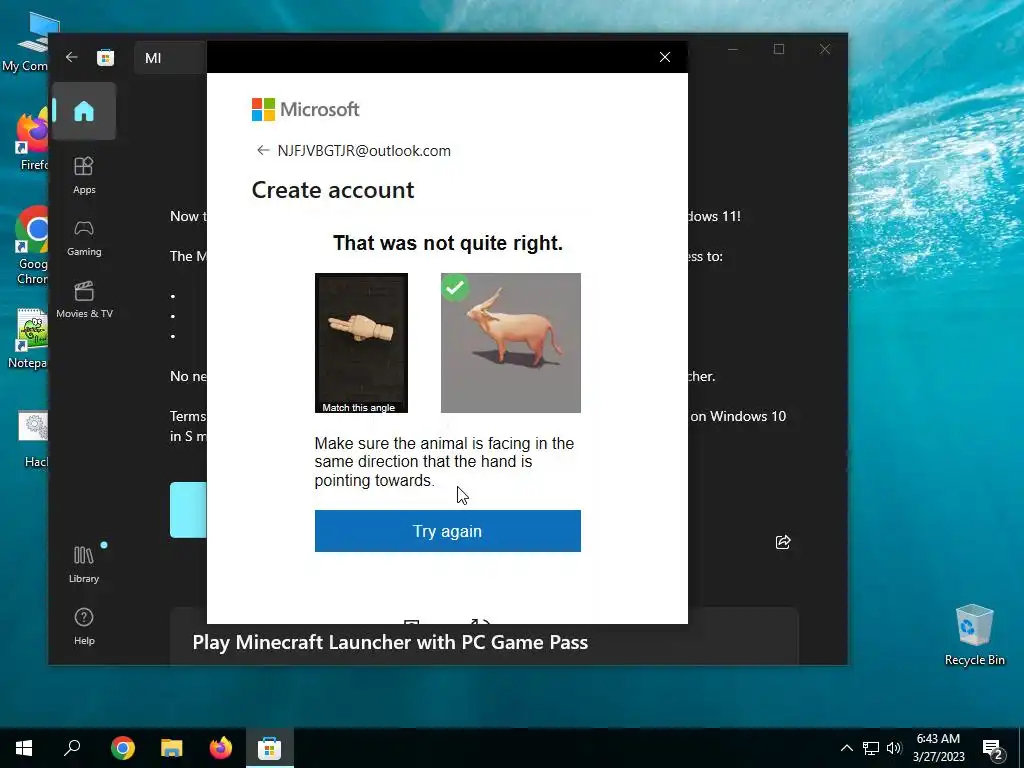
Task: Click the Store back arrow button
Action: click(72, 57)
